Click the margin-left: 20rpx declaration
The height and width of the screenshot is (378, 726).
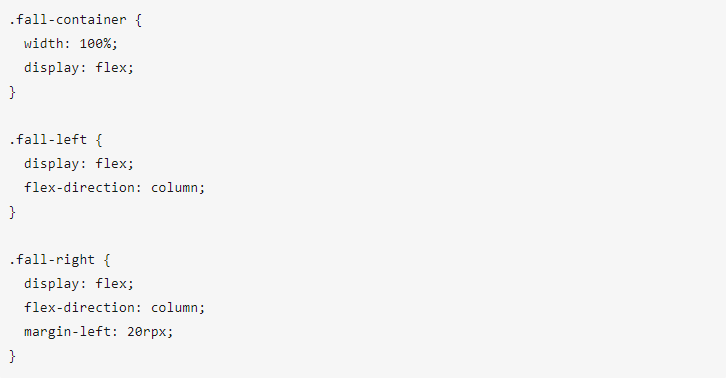pos(99,332)
